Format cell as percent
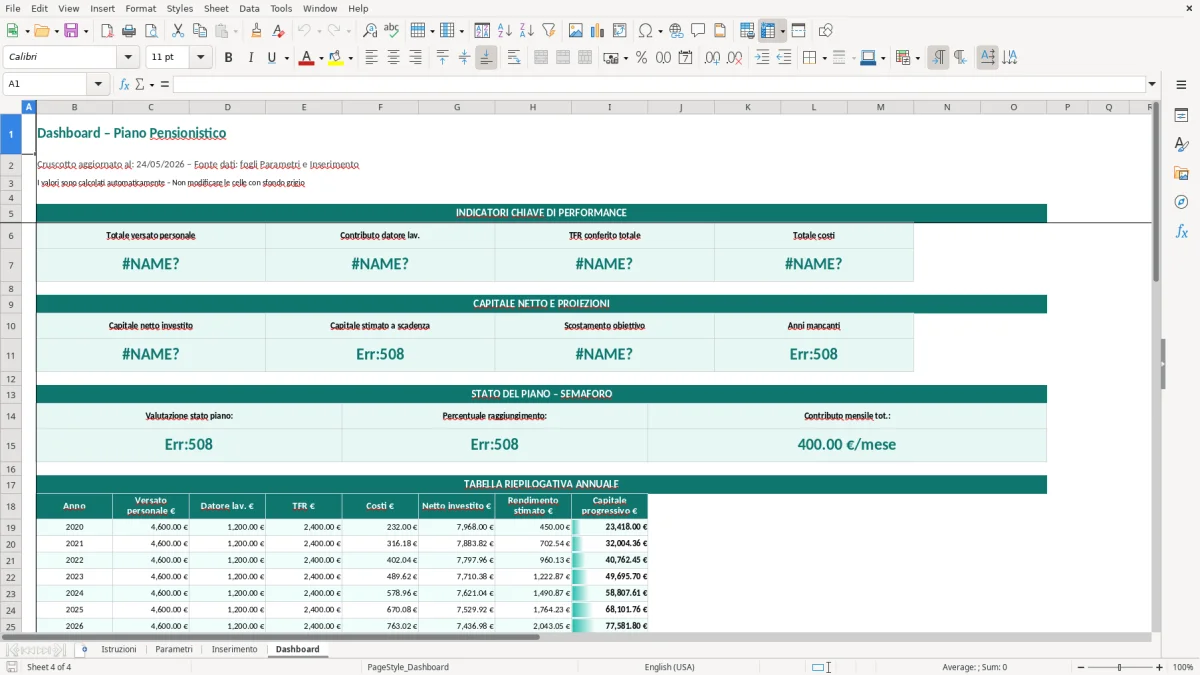 click(641, 58)
